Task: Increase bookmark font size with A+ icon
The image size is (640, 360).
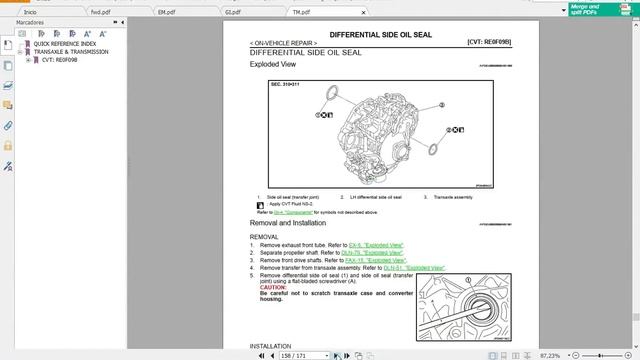Action: tap(87, 34)
